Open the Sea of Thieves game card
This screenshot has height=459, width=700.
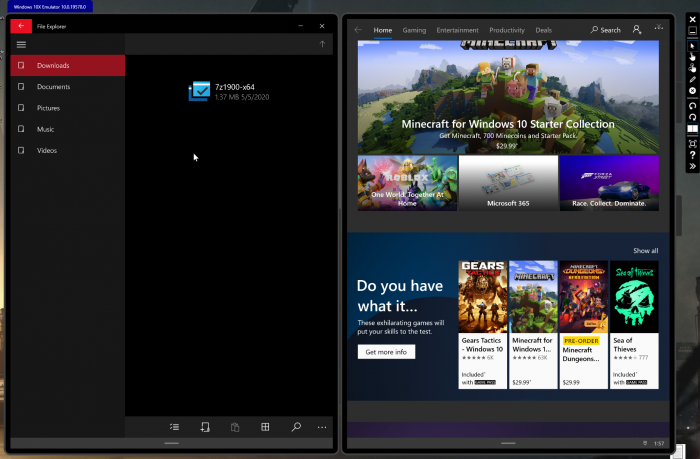pos(634,325)
